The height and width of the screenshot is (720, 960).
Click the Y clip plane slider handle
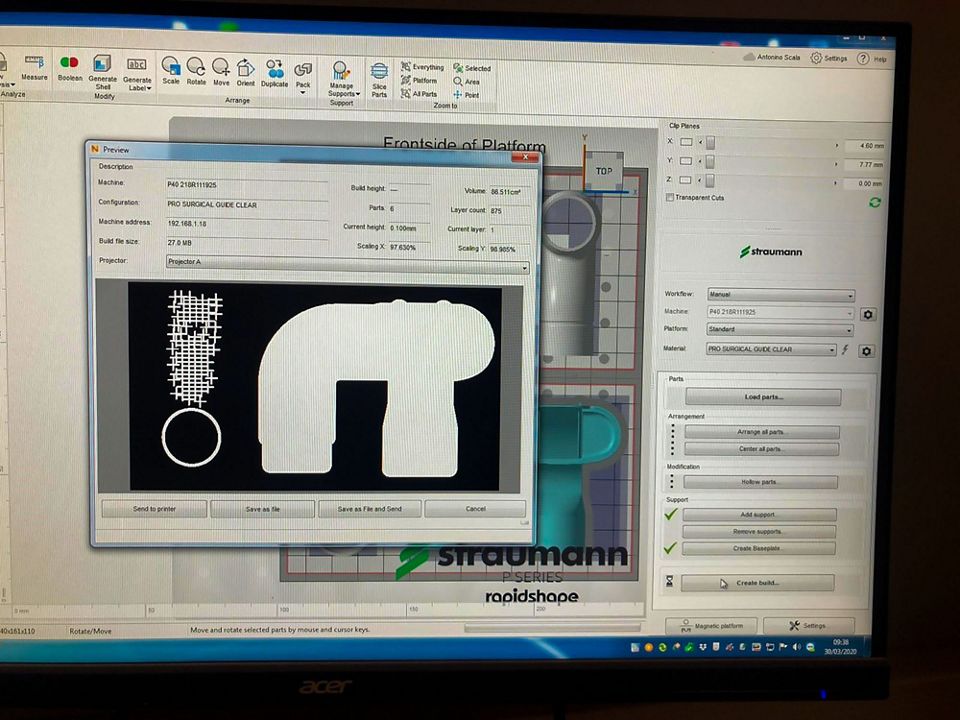click(710, 162)
